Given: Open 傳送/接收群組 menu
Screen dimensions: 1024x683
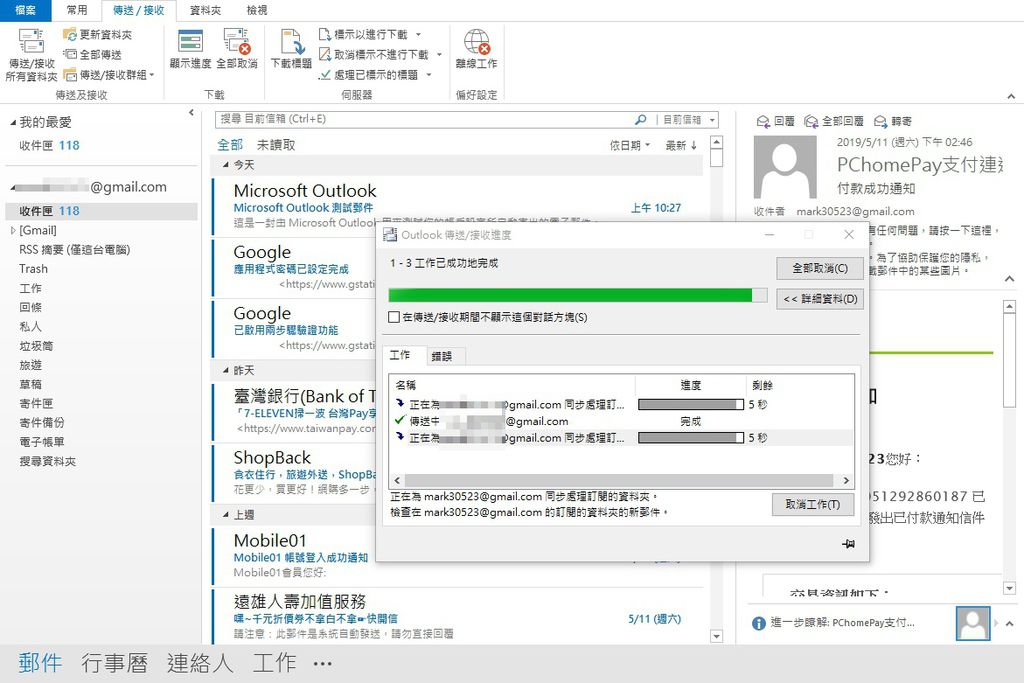Looking at the screenshot, I should [x=109, y=75].
